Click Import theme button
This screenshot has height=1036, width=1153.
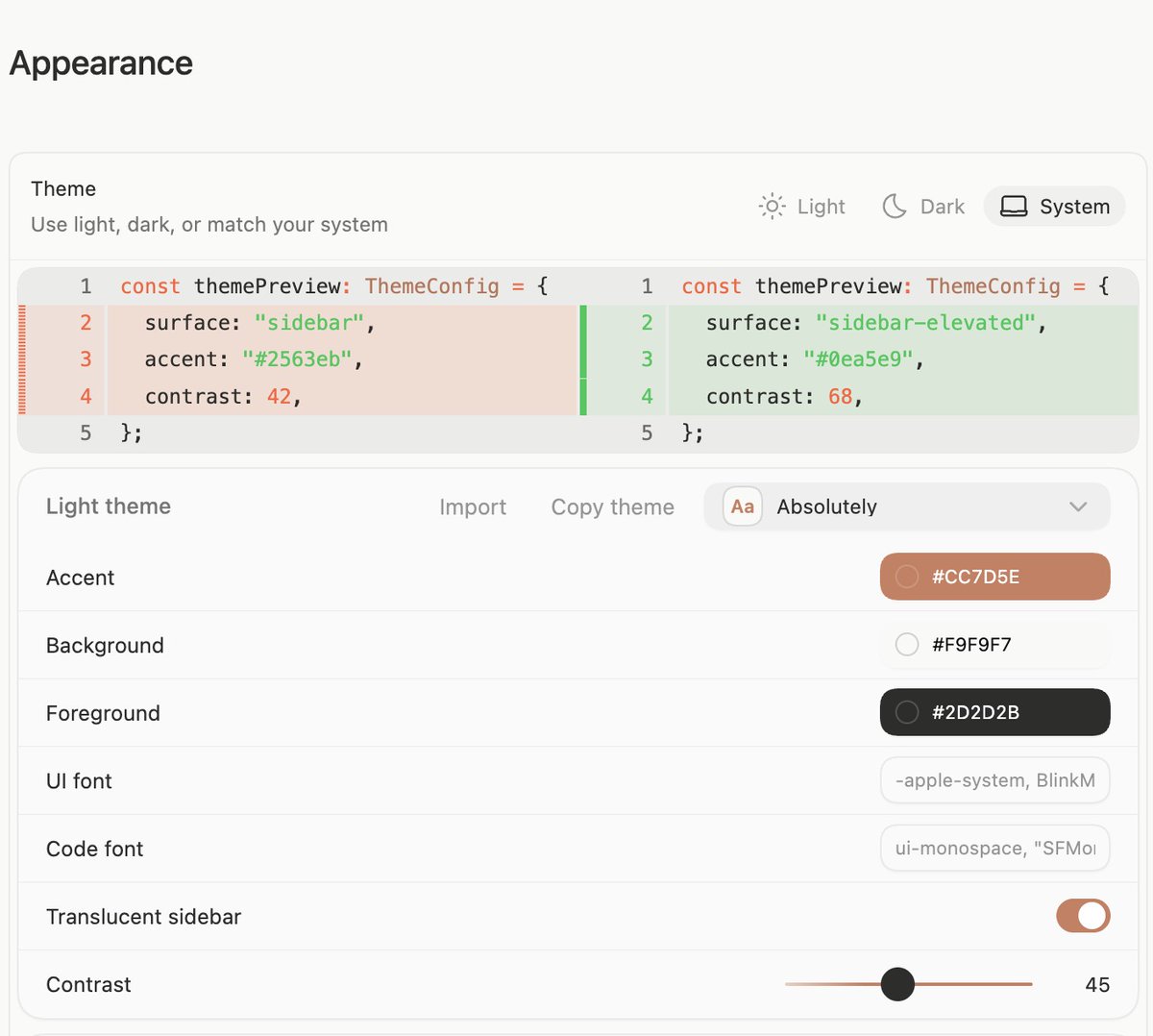[473, 506]
